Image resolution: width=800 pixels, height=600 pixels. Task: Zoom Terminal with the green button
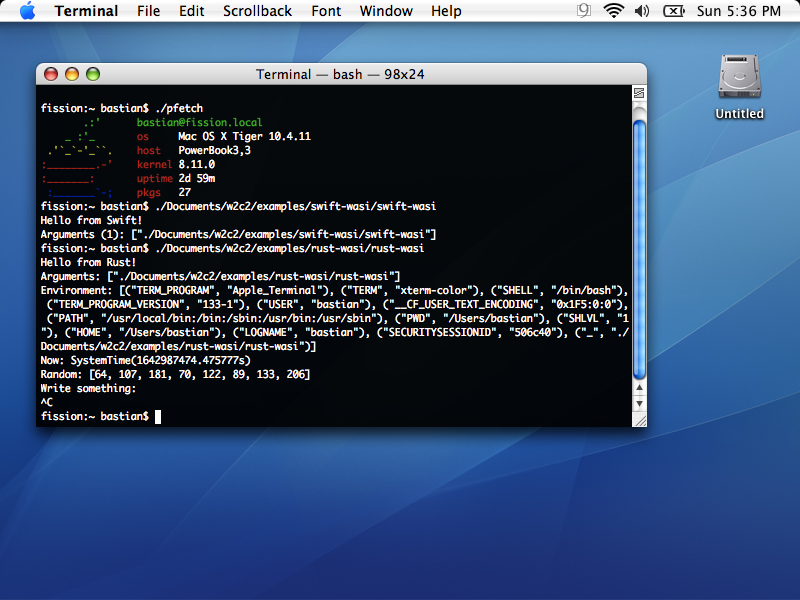coord(93,74)
